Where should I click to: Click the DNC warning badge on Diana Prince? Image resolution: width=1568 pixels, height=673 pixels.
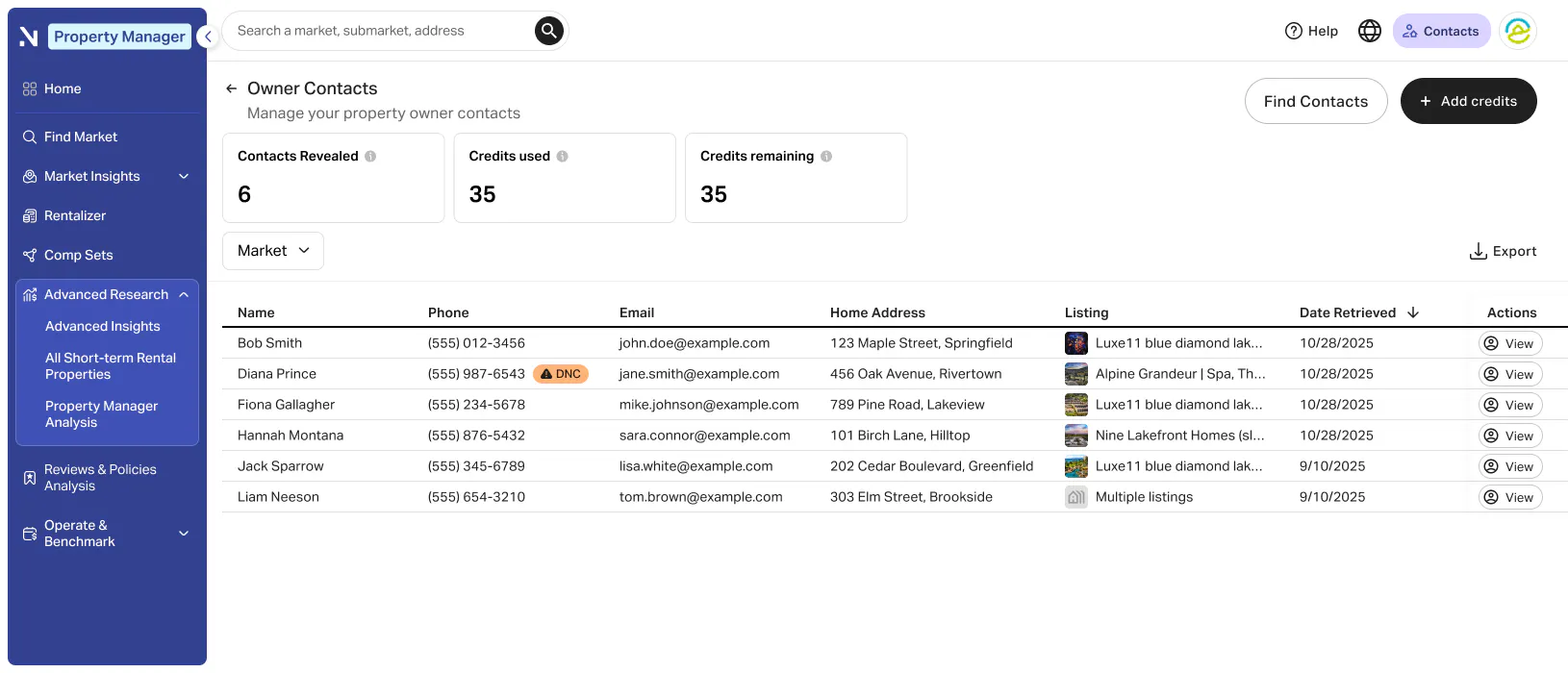[561, 374]
